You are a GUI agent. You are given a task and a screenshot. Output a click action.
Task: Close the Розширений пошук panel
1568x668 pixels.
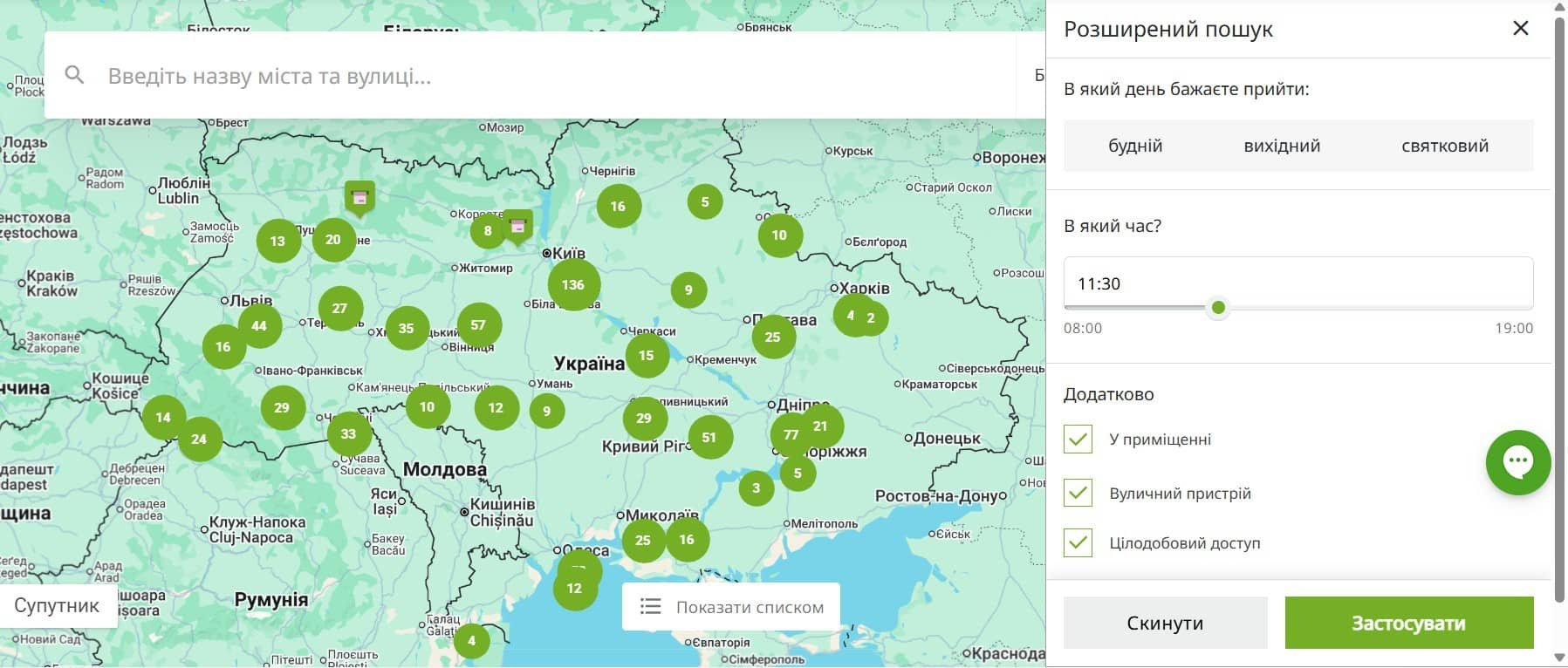1520,29
